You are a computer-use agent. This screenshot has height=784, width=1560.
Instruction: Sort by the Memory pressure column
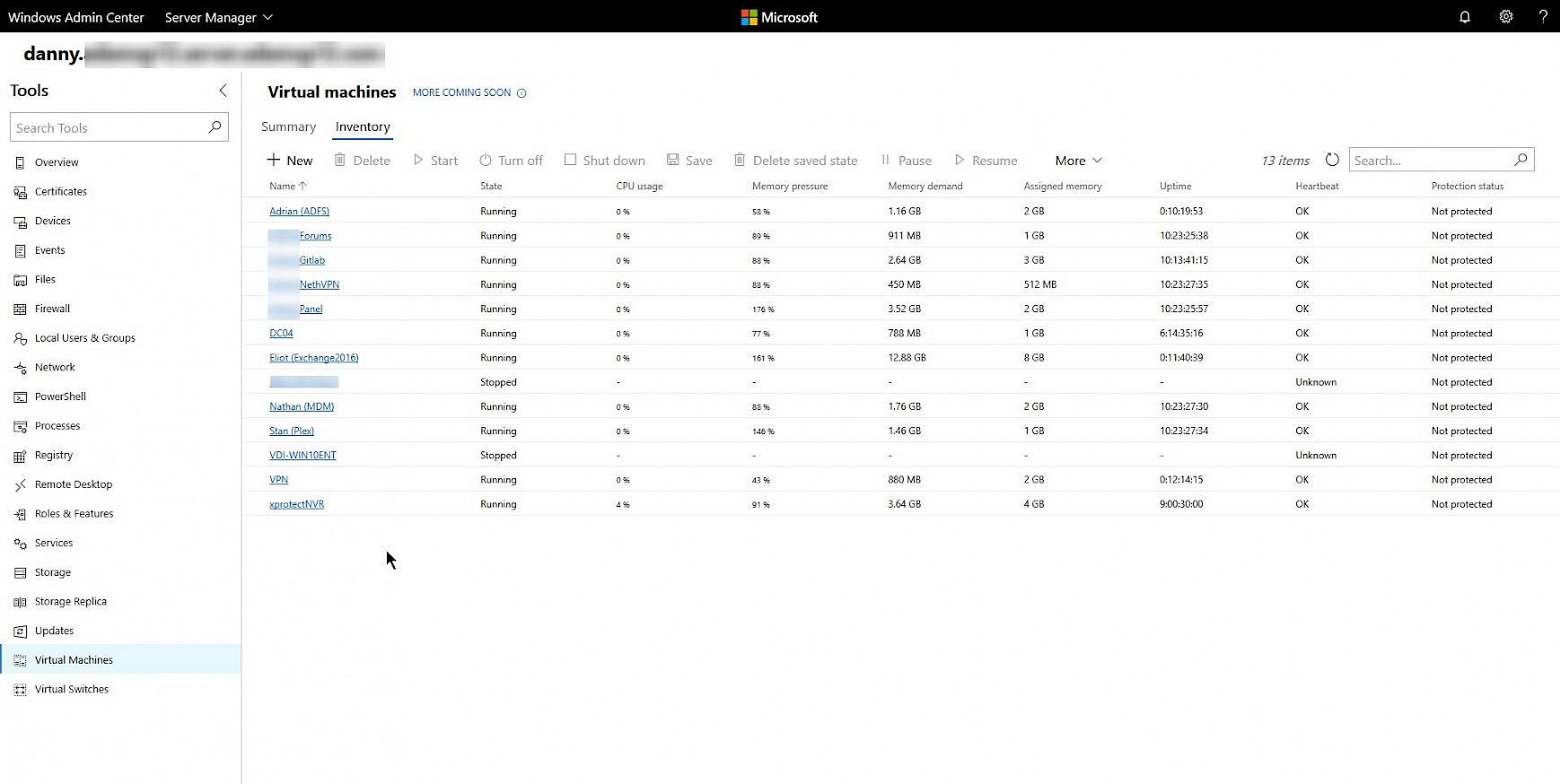tap(790, 187)
